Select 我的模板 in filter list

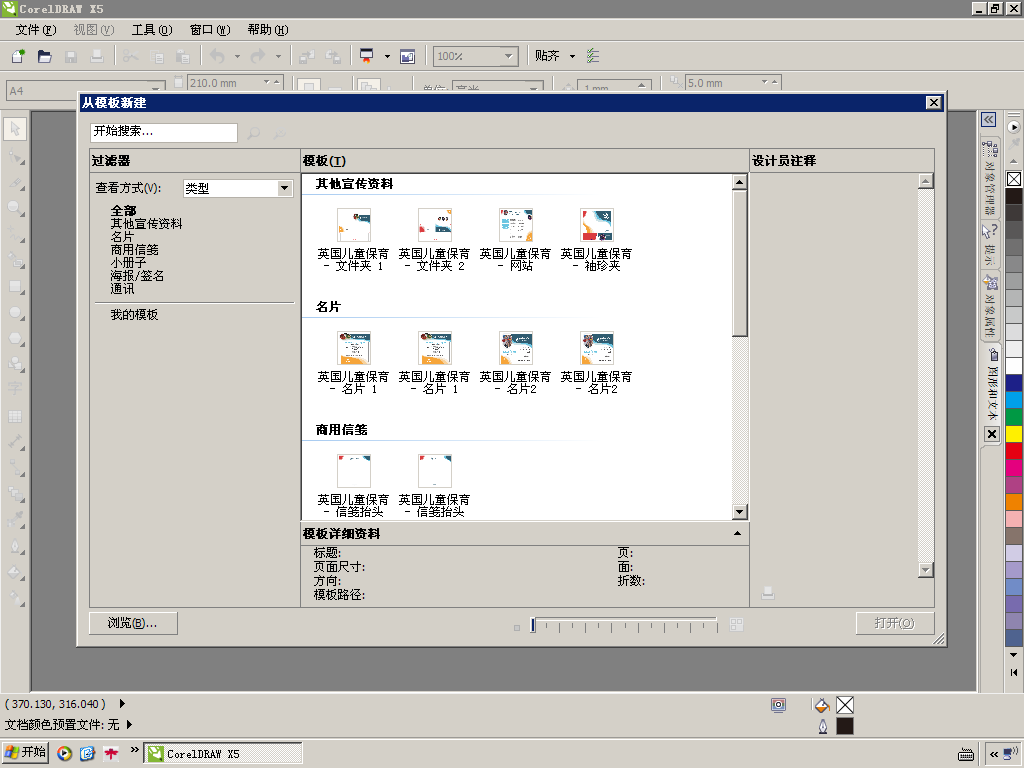coord(134,315)
